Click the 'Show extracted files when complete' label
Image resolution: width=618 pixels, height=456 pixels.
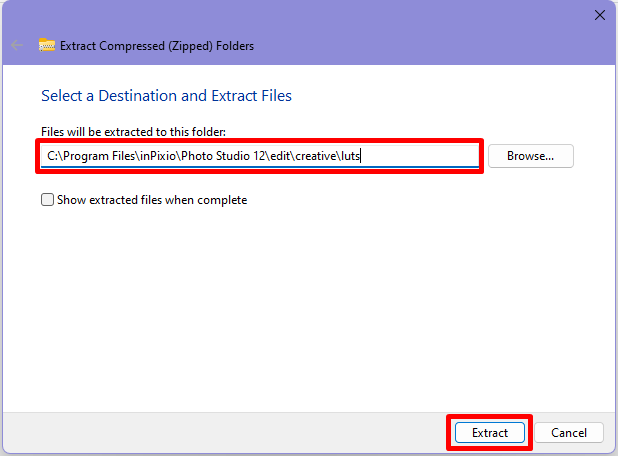point(152,200)
